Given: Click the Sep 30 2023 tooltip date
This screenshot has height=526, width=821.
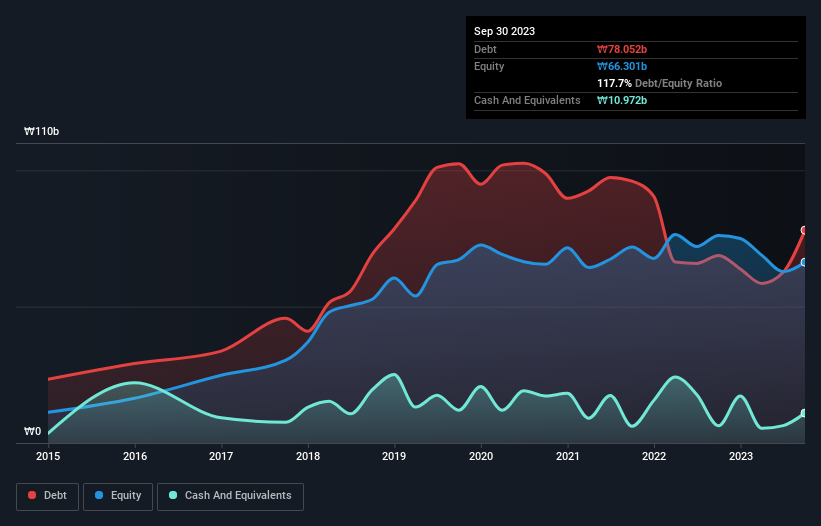Looking at the screenshot, I should [504, 31].
